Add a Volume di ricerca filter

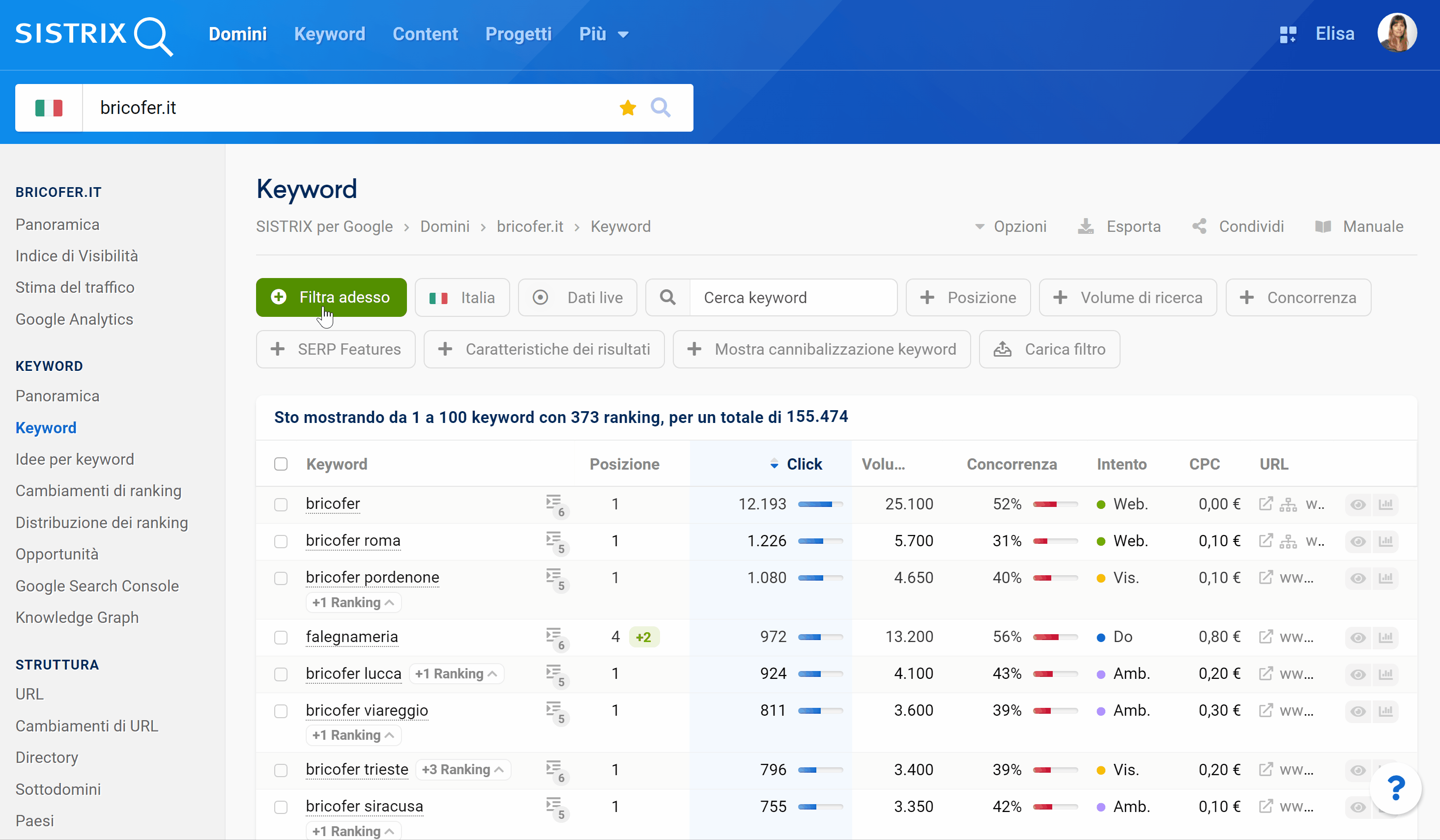(1127, 298)
